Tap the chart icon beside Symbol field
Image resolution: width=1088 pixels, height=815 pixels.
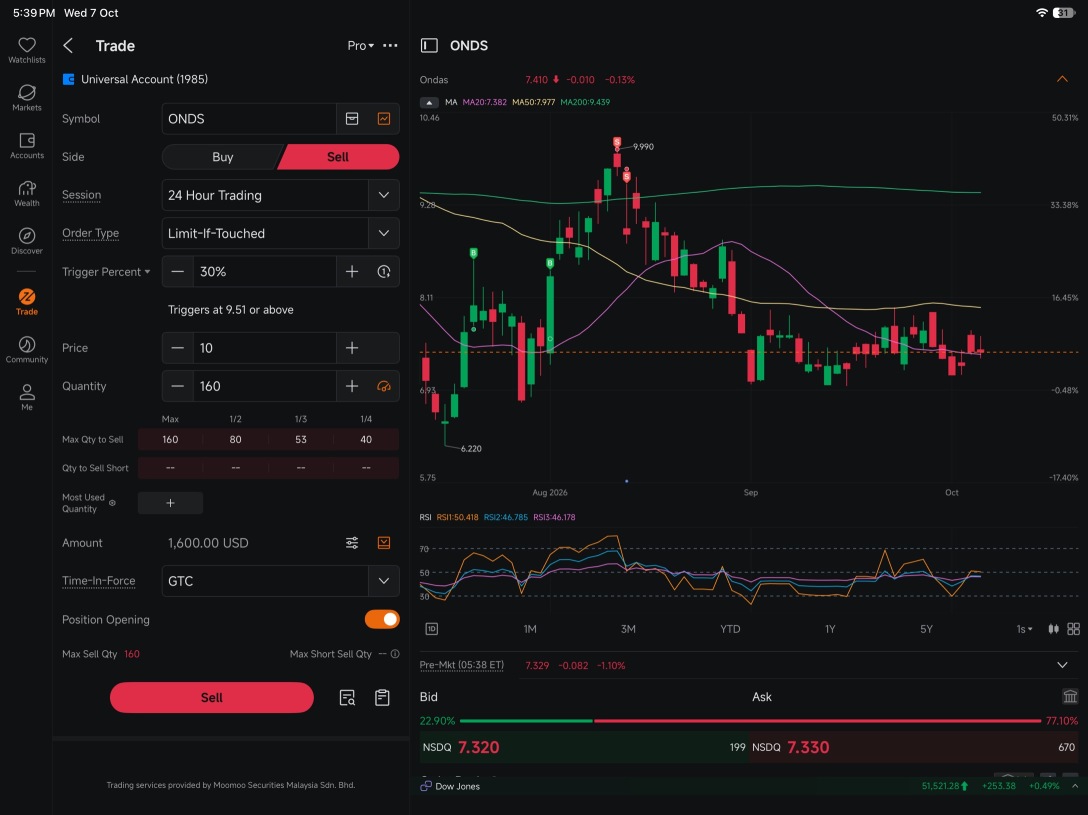384,119
